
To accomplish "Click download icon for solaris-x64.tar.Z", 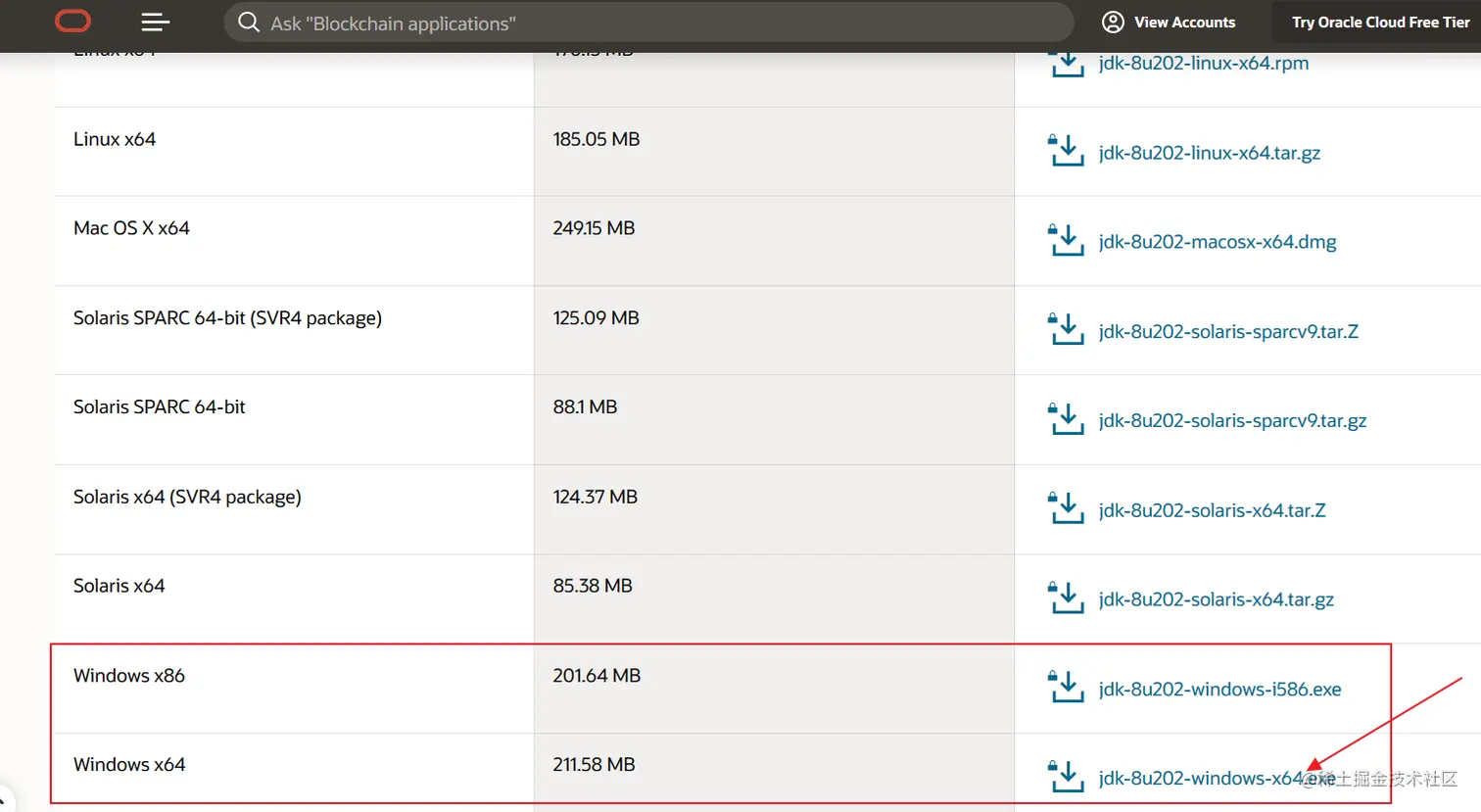I will tap(1066, 508).
